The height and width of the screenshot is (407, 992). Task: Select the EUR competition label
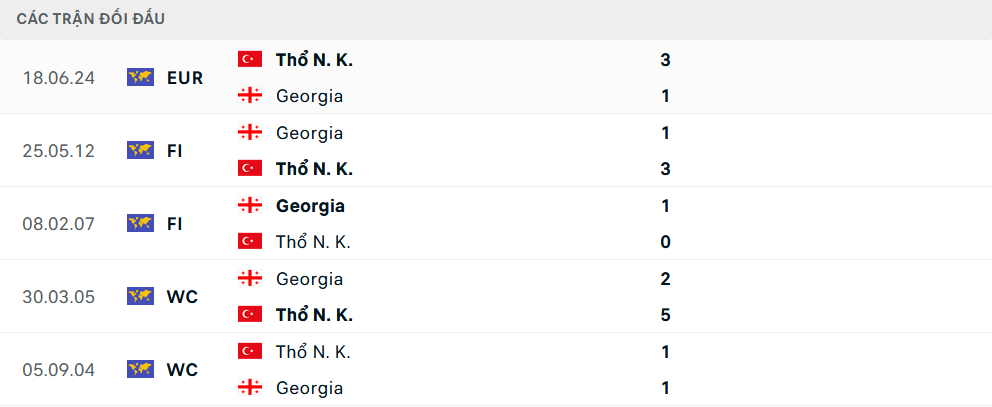(x=185, y=78)
